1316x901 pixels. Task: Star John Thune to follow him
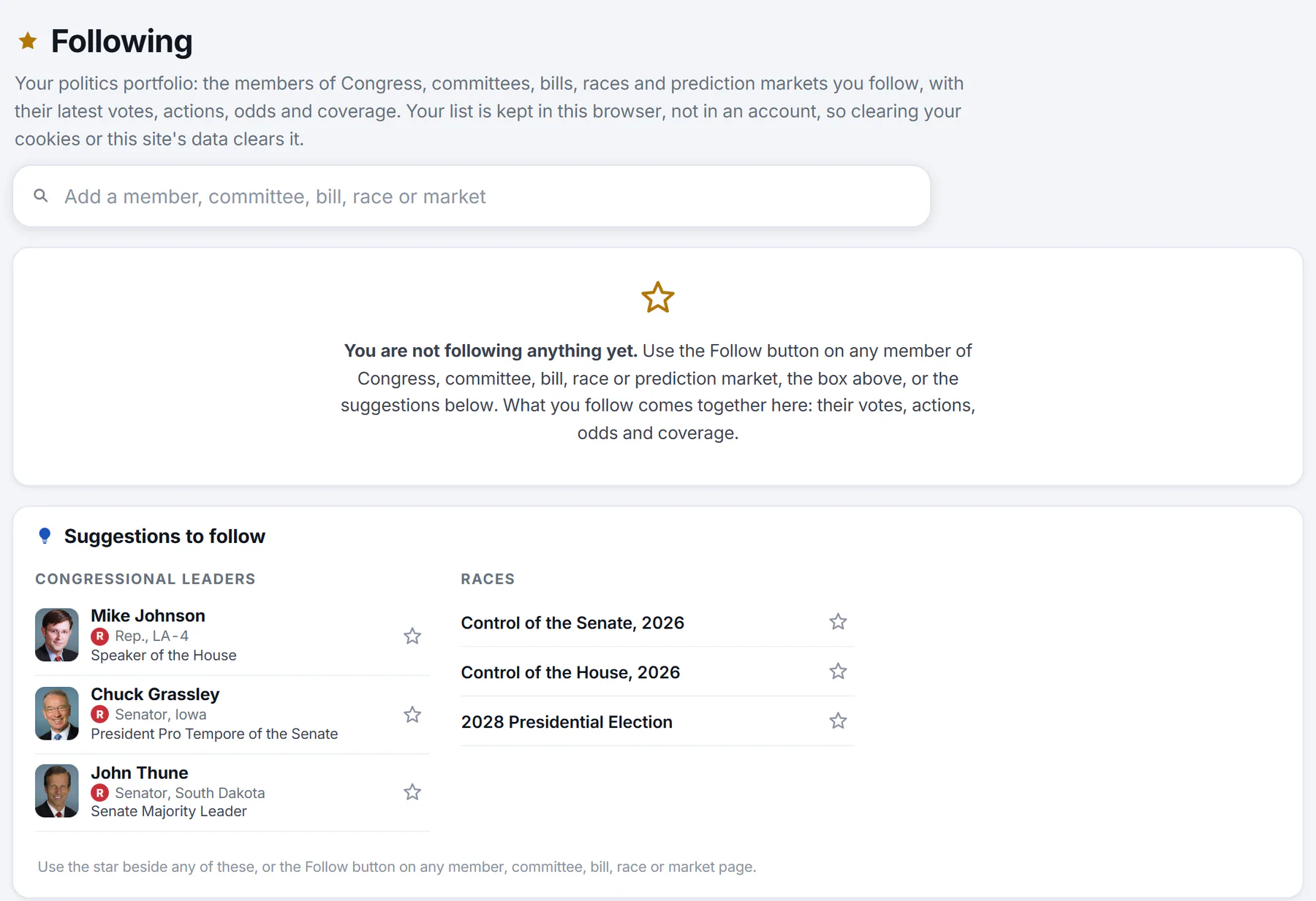pyautogui.click(x=412, y=792)
